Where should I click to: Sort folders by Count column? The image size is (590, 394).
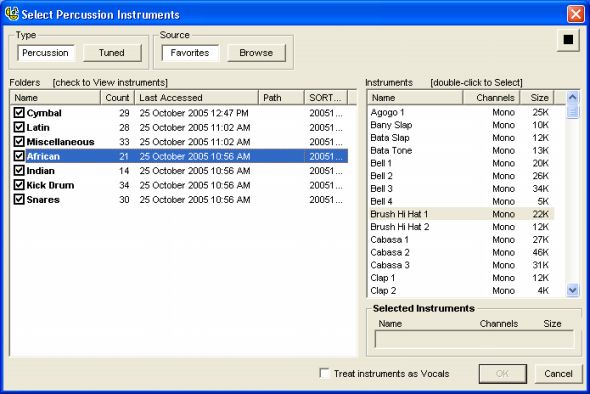coord(117,97)
